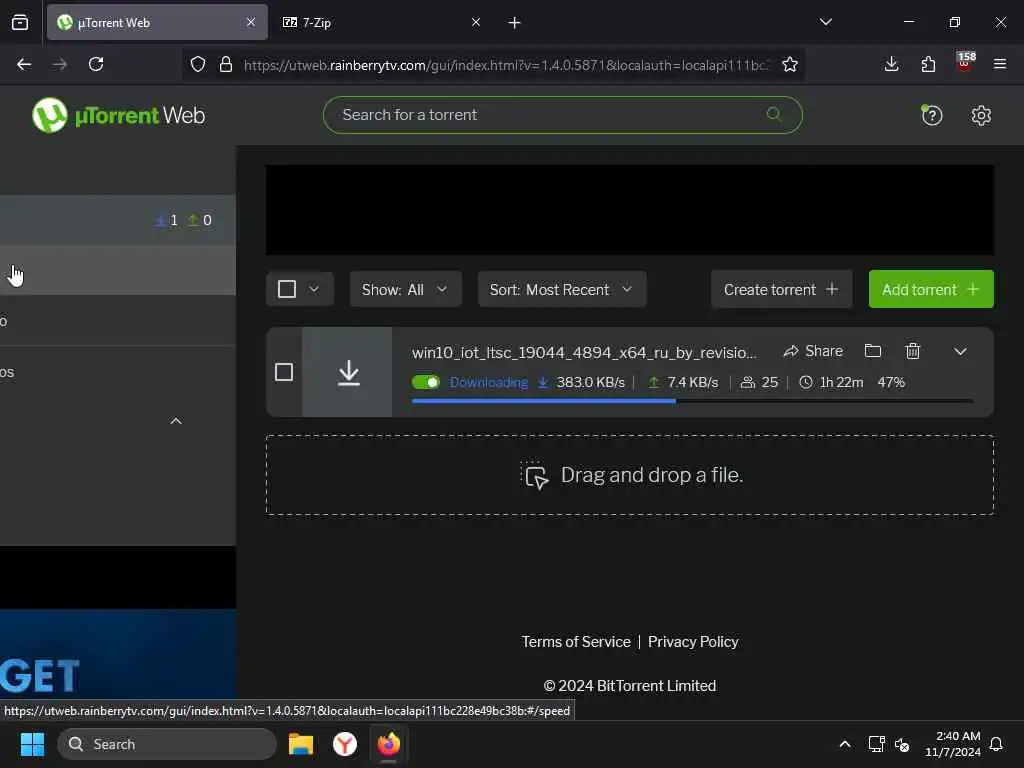Image resolution: width=1024 pixels, height=768 pixels.
Task: Toggle the Downloading on/off switch
Action: click(426, 382)
